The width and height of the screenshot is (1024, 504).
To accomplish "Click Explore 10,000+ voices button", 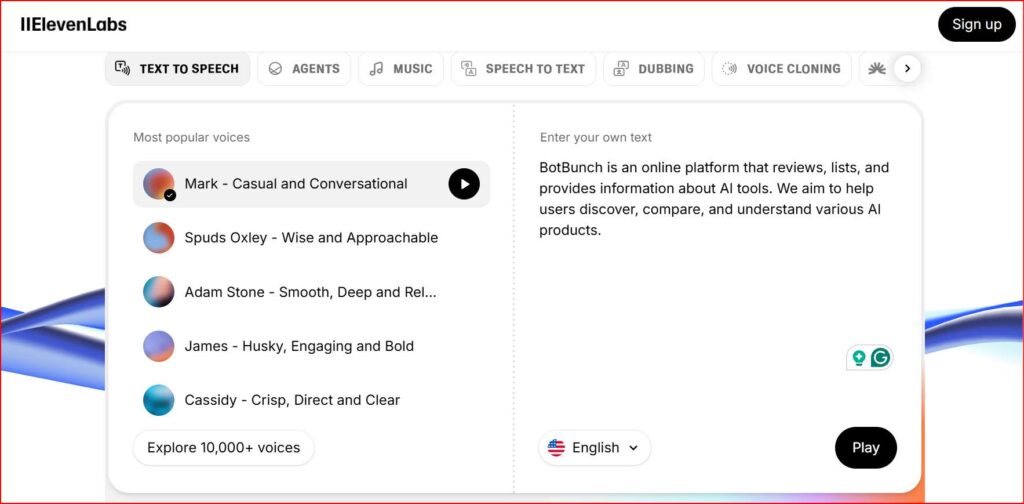I will [223, 448].
